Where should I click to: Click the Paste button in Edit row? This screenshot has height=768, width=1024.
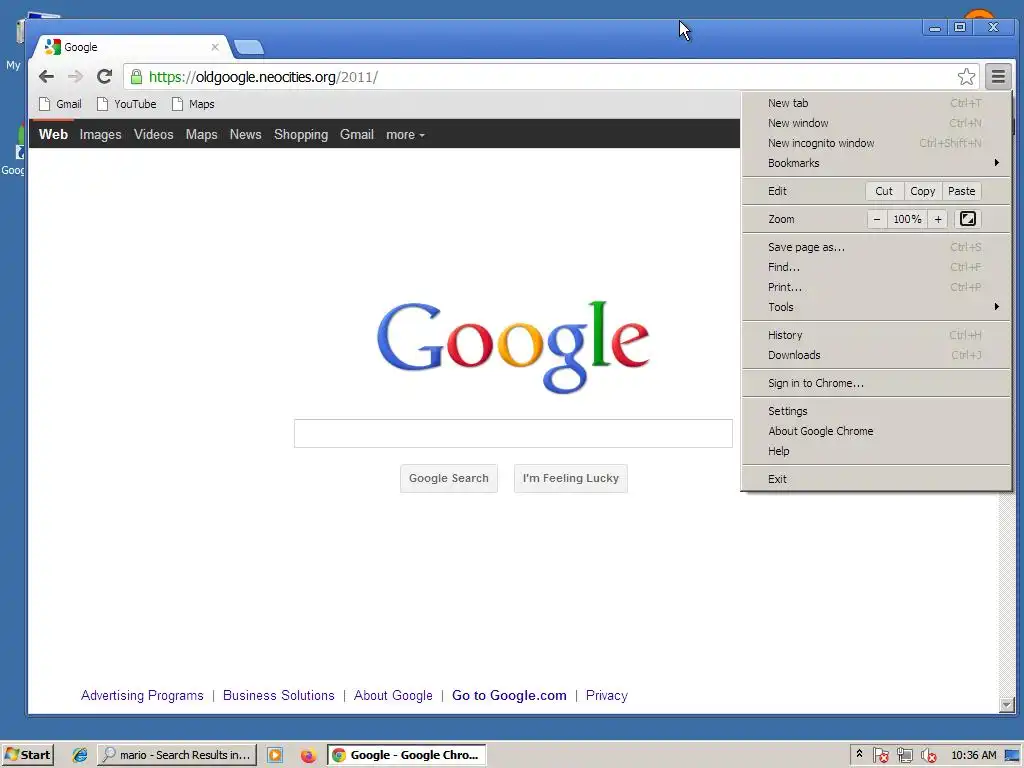[961, 191]
